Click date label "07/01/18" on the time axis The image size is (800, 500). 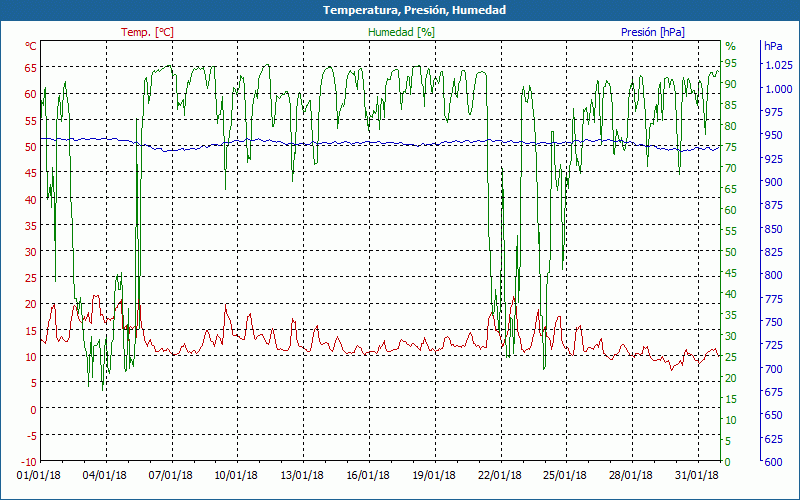coord(170,476)
